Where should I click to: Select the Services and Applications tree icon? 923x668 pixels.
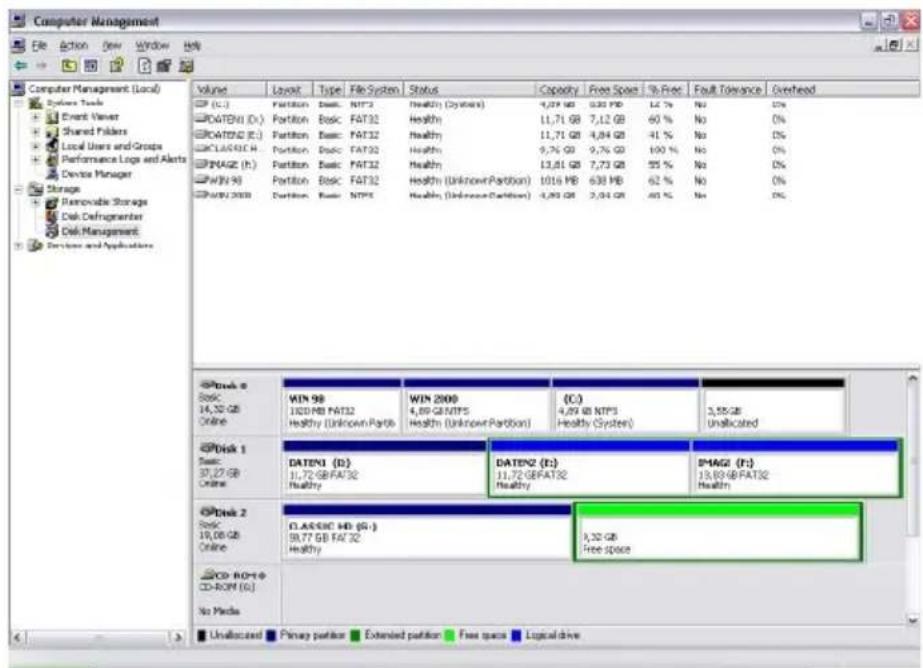(x=35, y=245)
